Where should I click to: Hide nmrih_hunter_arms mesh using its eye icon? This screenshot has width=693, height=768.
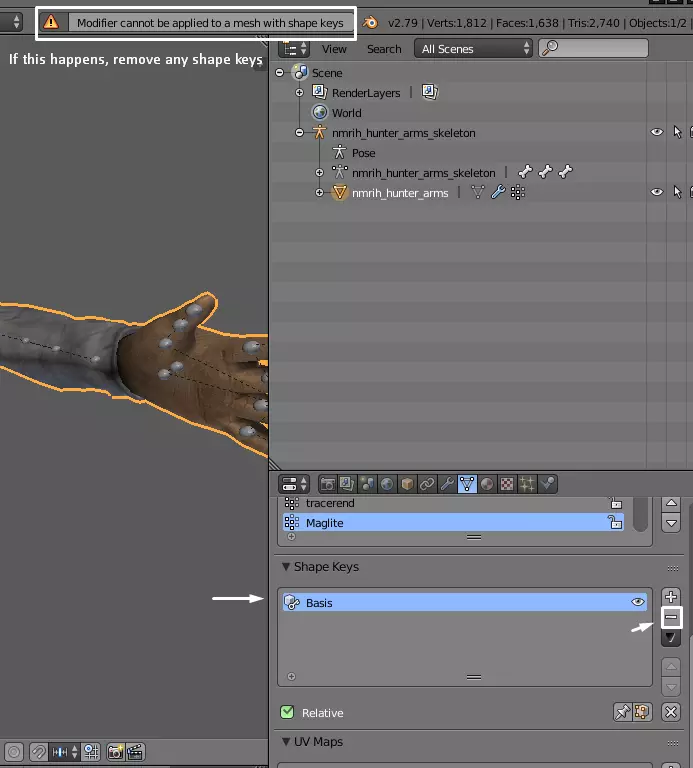coord(657,192)
